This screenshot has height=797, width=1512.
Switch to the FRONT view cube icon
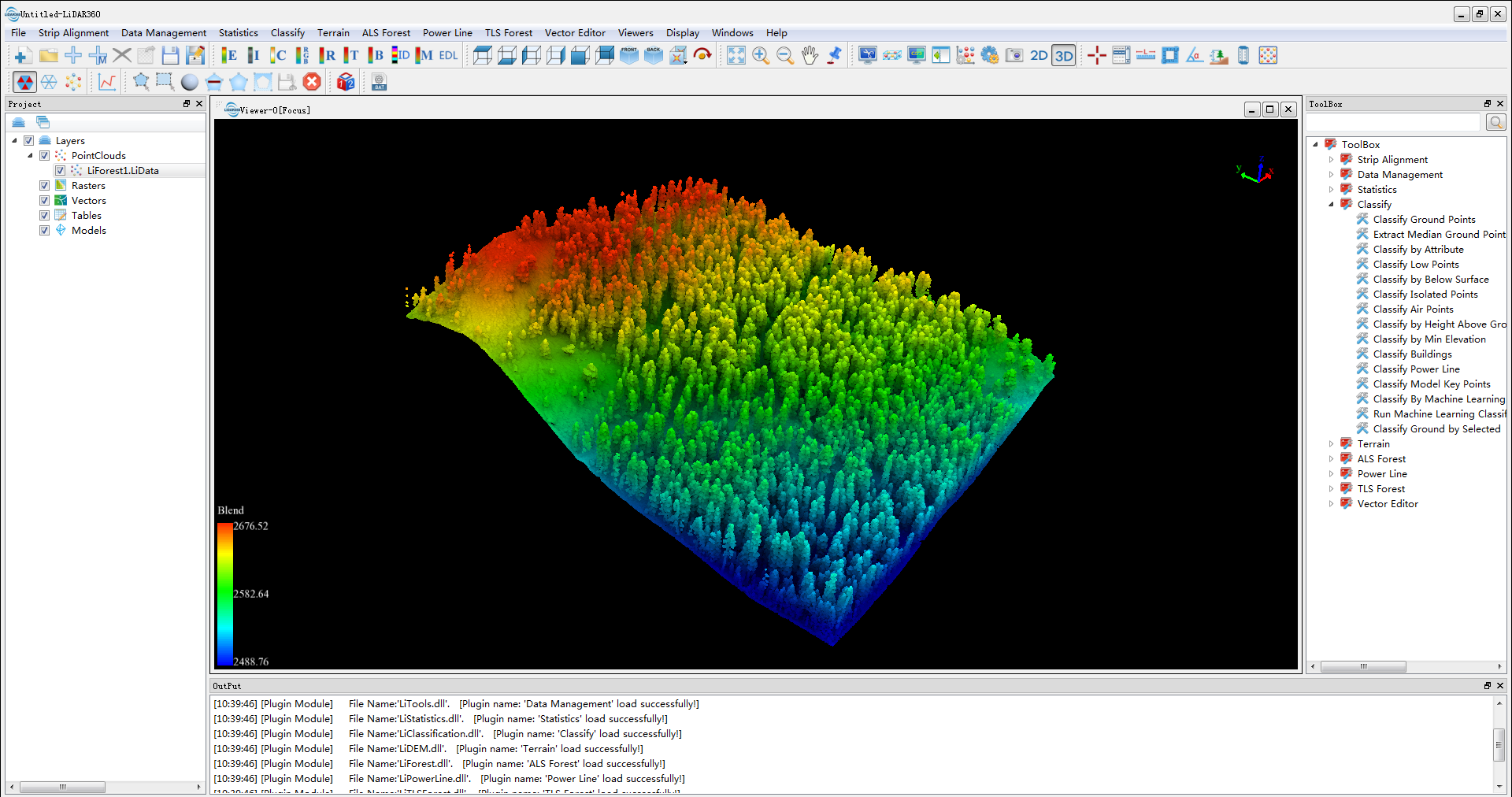629,55
